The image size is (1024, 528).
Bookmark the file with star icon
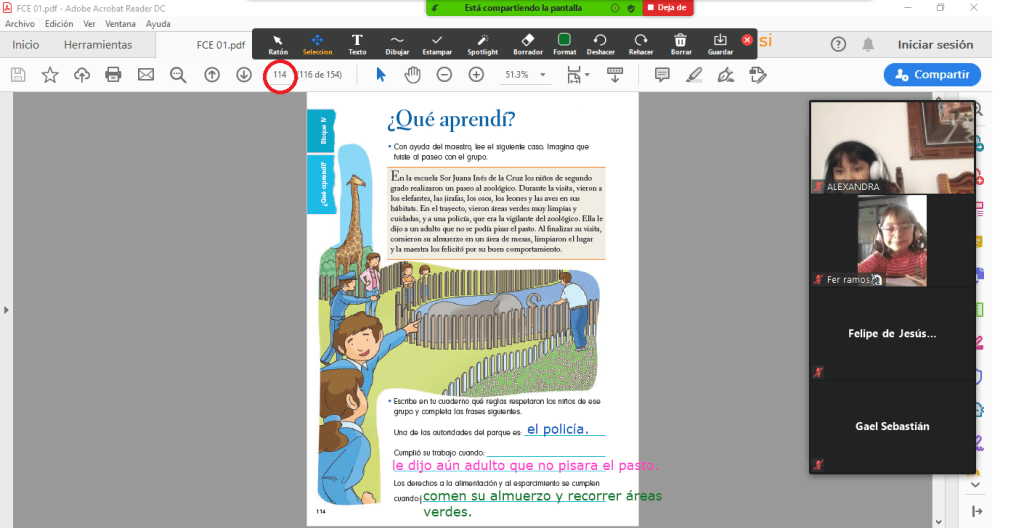(50, 75)
